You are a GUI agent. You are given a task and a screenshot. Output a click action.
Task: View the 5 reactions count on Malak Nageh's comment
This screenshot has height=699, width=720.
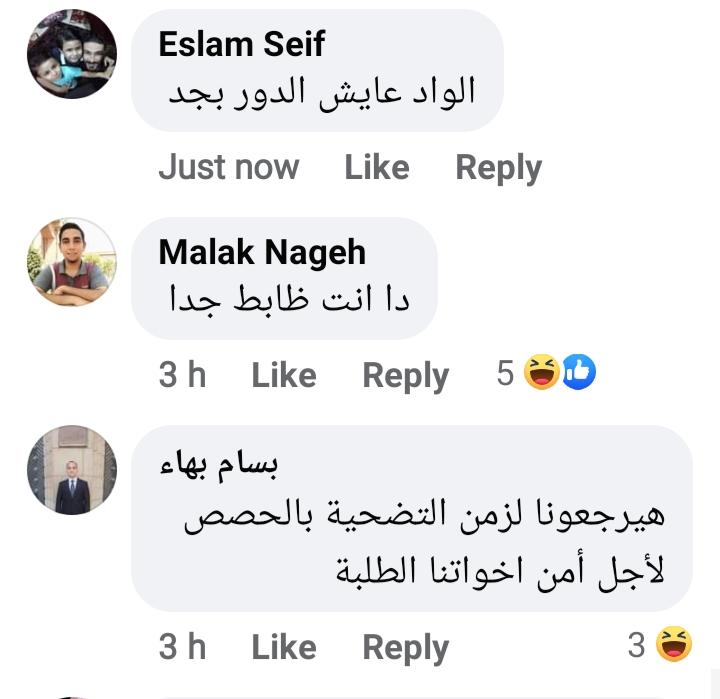tap(505, 374)
